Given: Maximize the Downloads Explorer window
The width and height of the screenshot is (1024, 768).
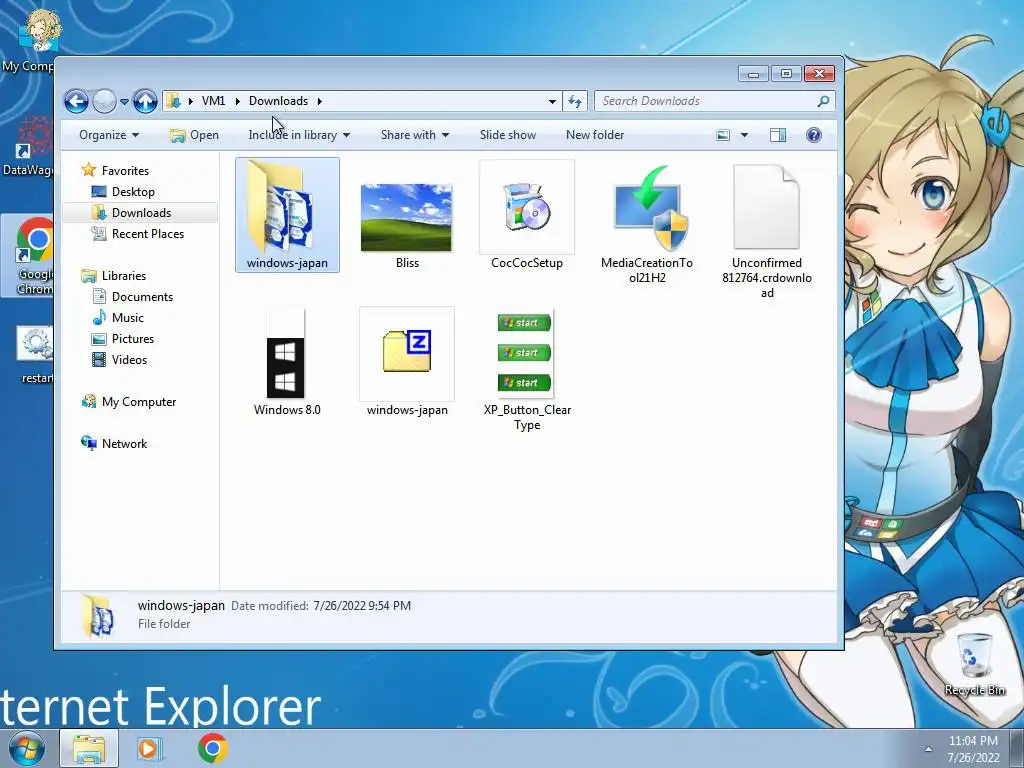Looking at the screenshot, I should 786,74.
